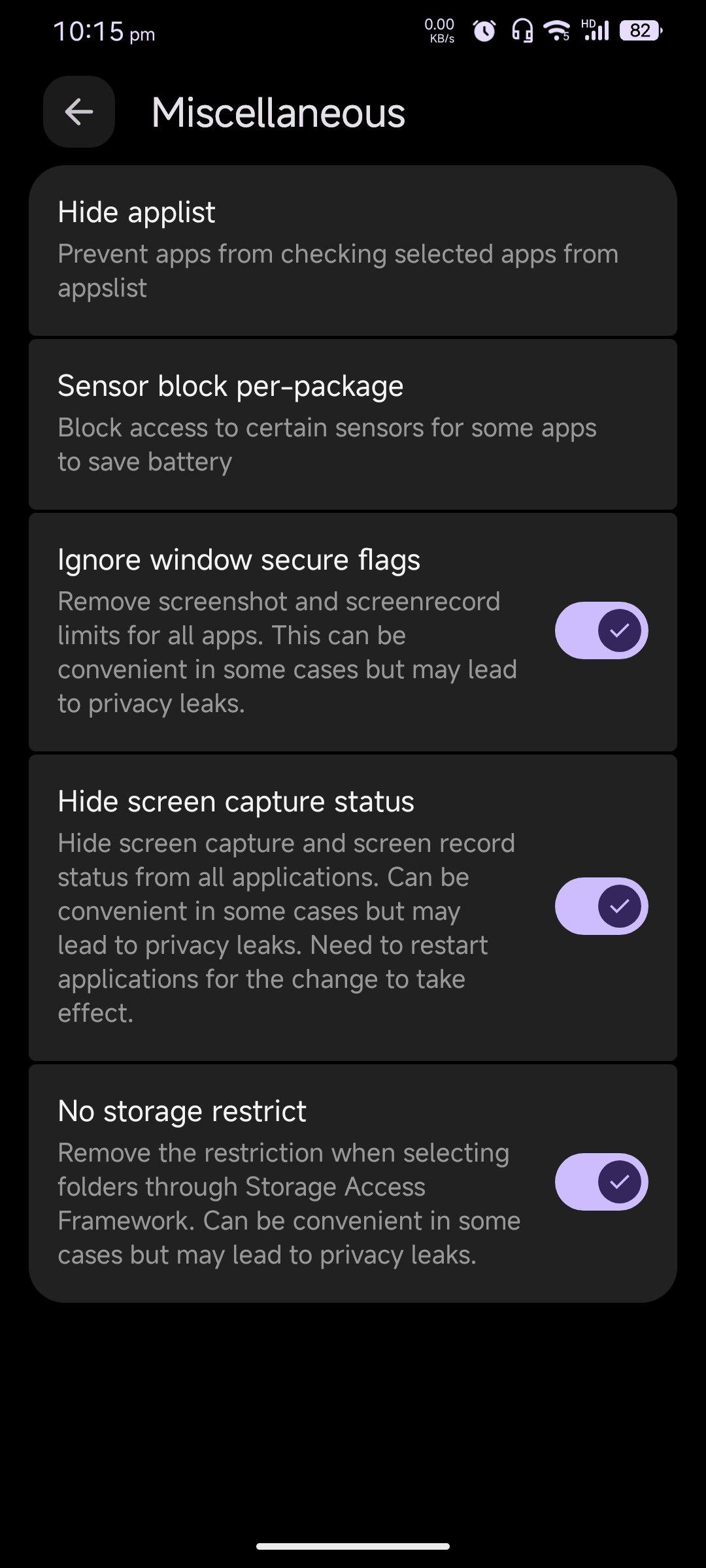Image resolution: width=706 pixels, height=1568 pixels.
Task: Tap the back arrow button
Action: (x=79, y=112)
